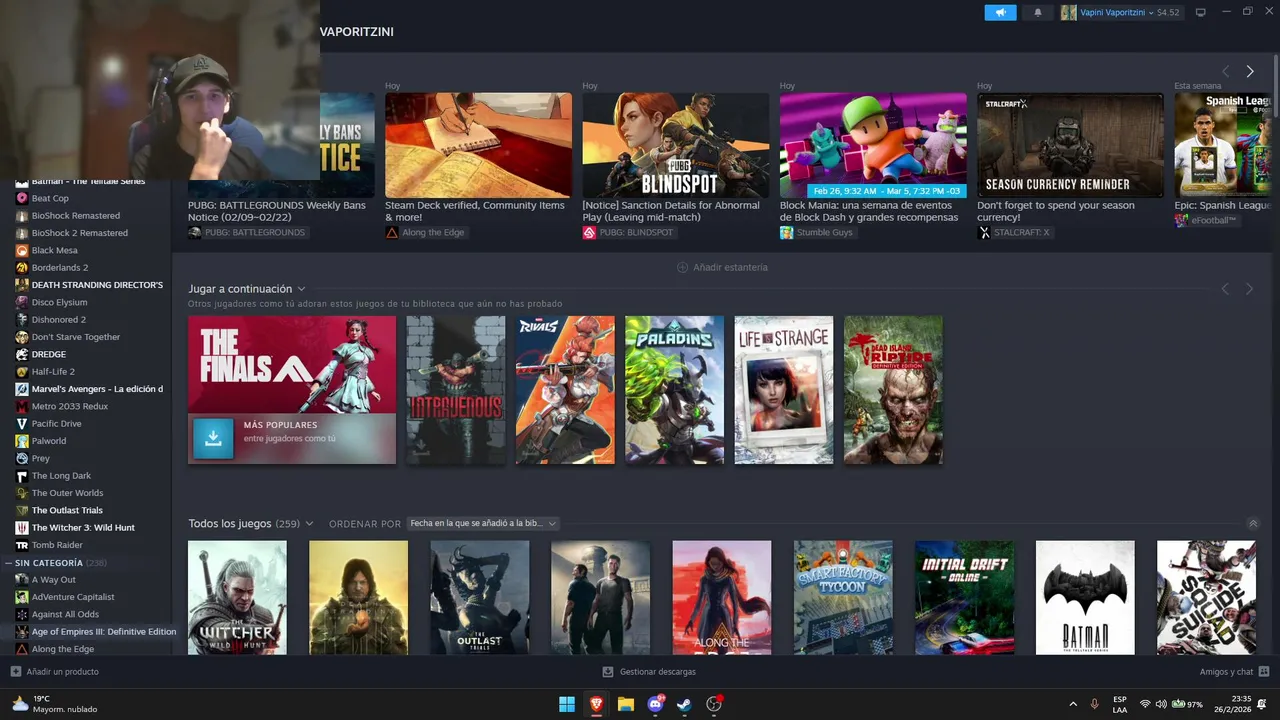
Task: Open the PUBG Blindspot sanction notice news image
Action: (676, 145)
